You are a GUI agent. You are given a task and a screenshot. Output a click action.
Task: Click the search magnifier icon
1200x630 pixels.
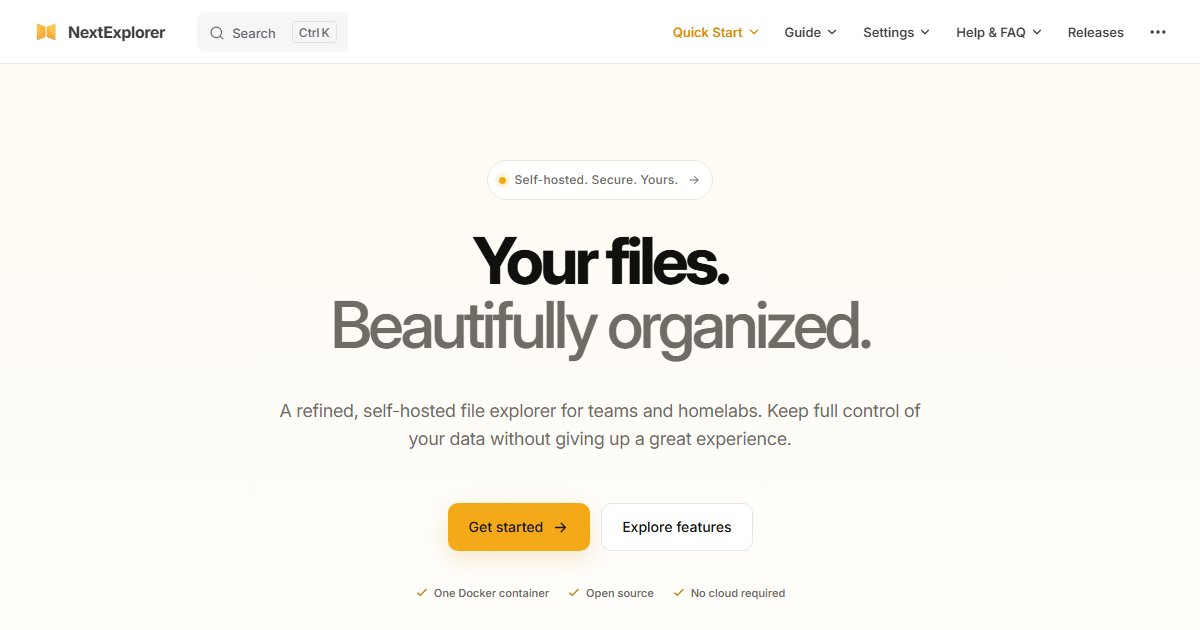click(x=217, y=33)
